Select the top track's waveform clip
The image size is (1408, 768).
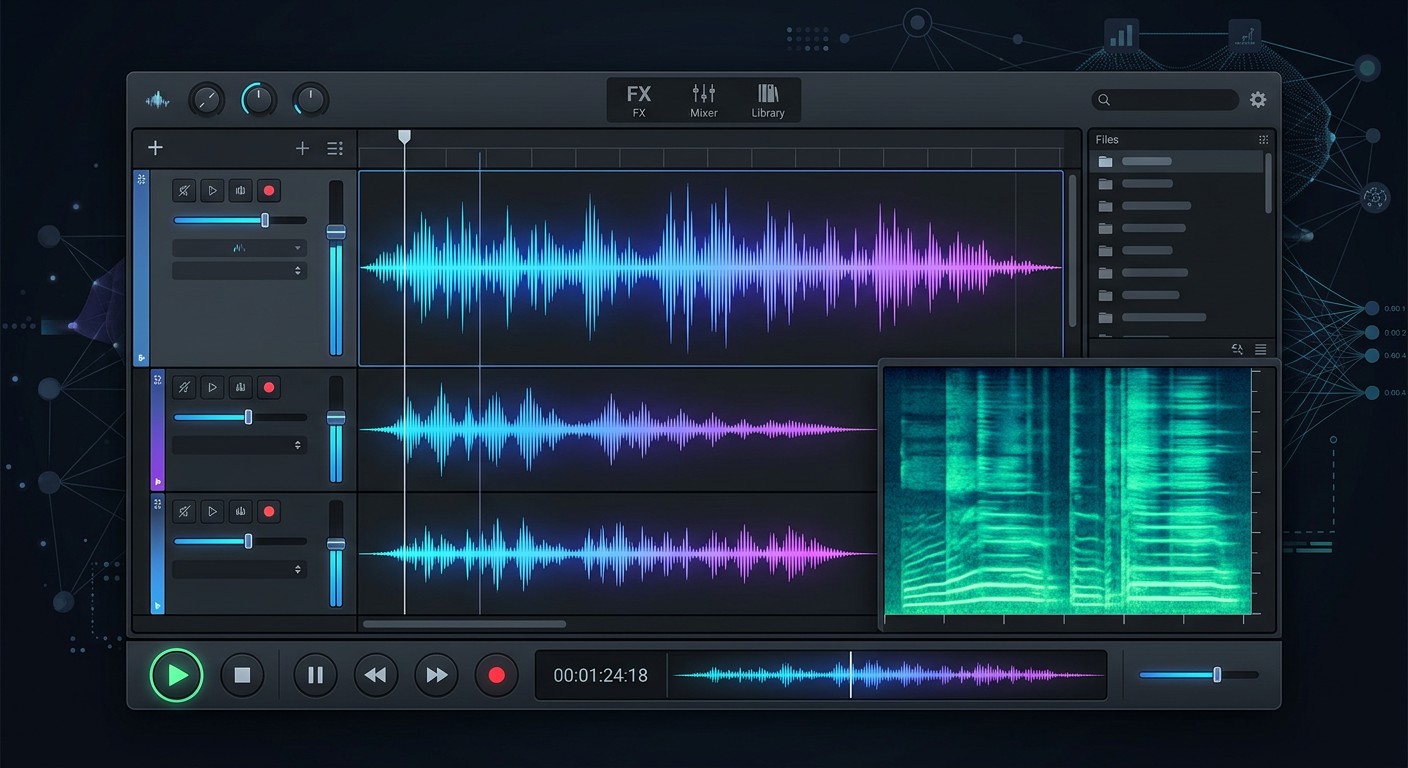pyautogui.click(x=711, y=268)
